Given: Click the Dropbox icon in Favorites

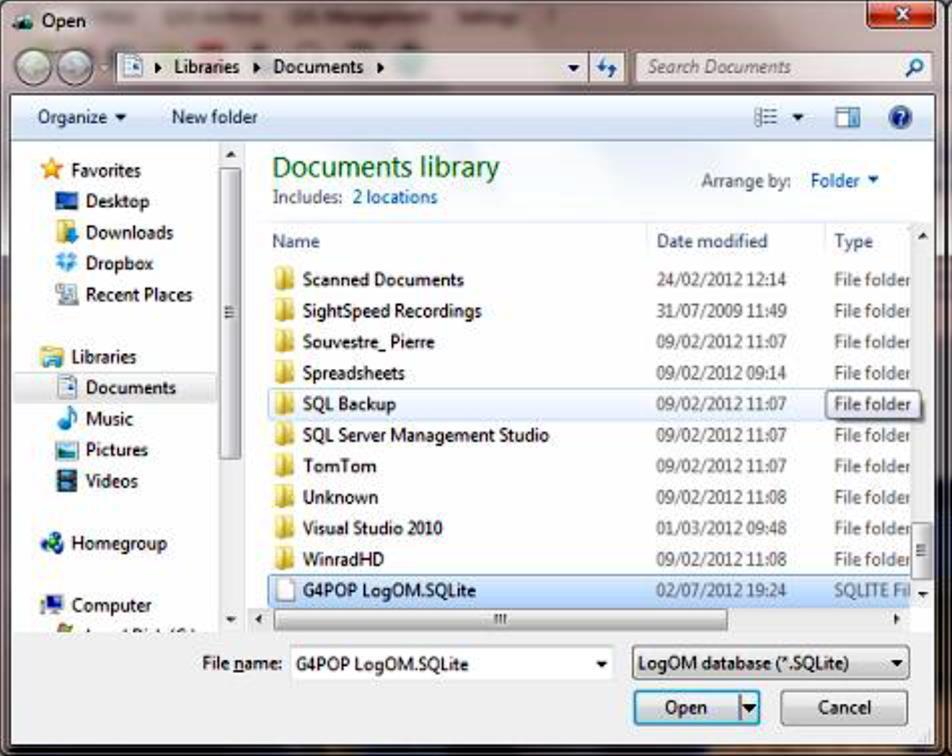Looking at the screenshot, I should pos(66,262).
